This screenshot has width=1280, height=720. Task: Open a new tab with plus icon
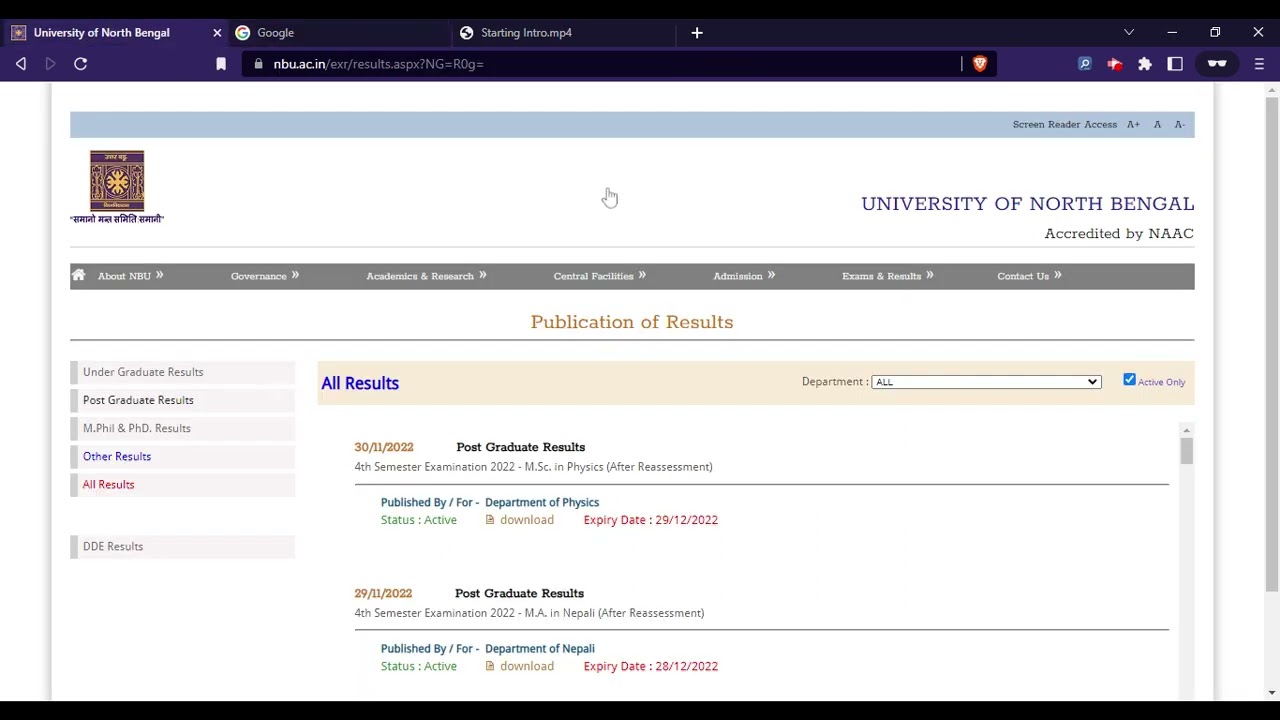[697, 33]
